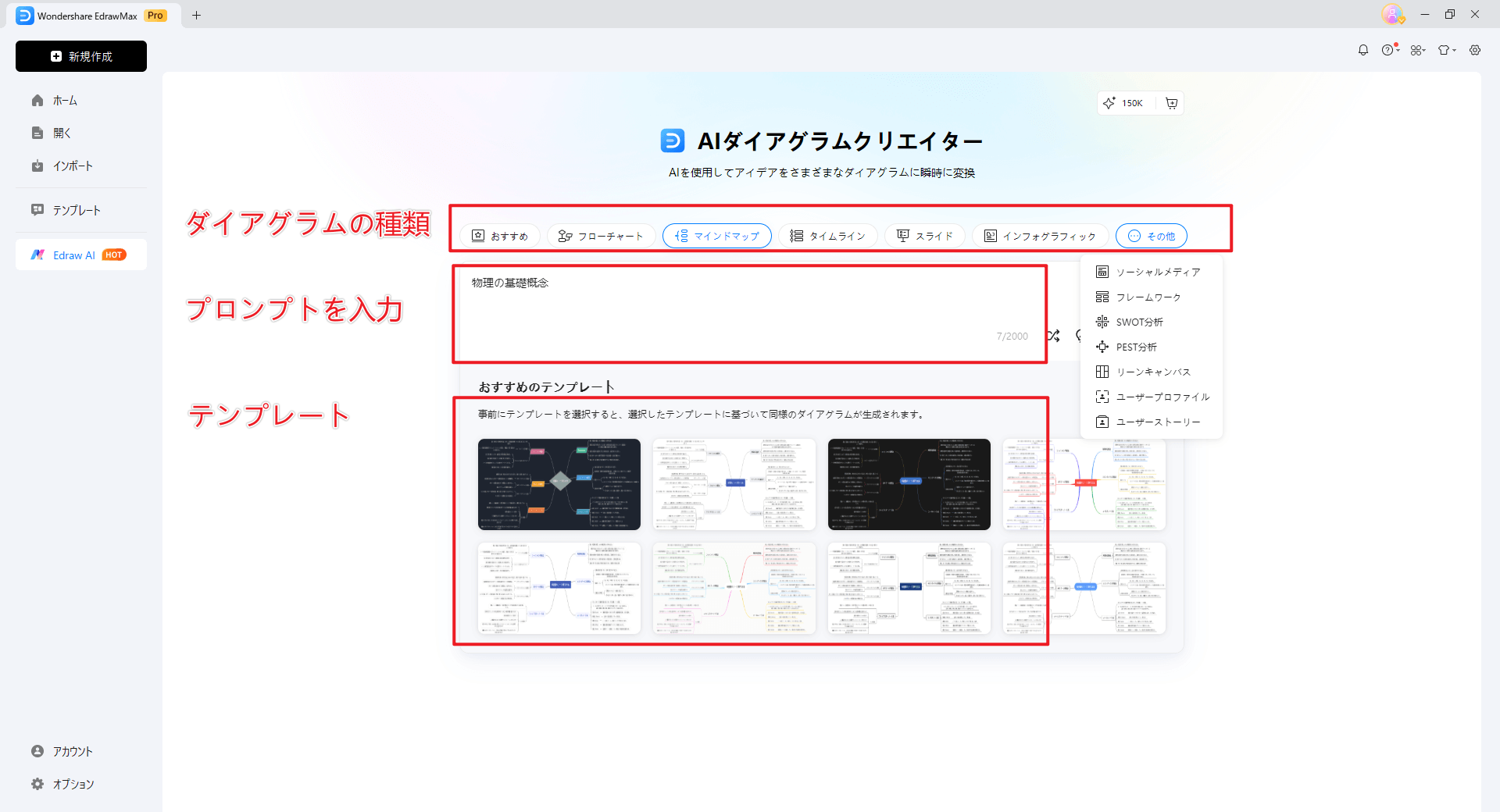Select the インフォグラフィック diagram type tab
This screenshot has width=1500, height=812.
click(x=1040, y=236)
